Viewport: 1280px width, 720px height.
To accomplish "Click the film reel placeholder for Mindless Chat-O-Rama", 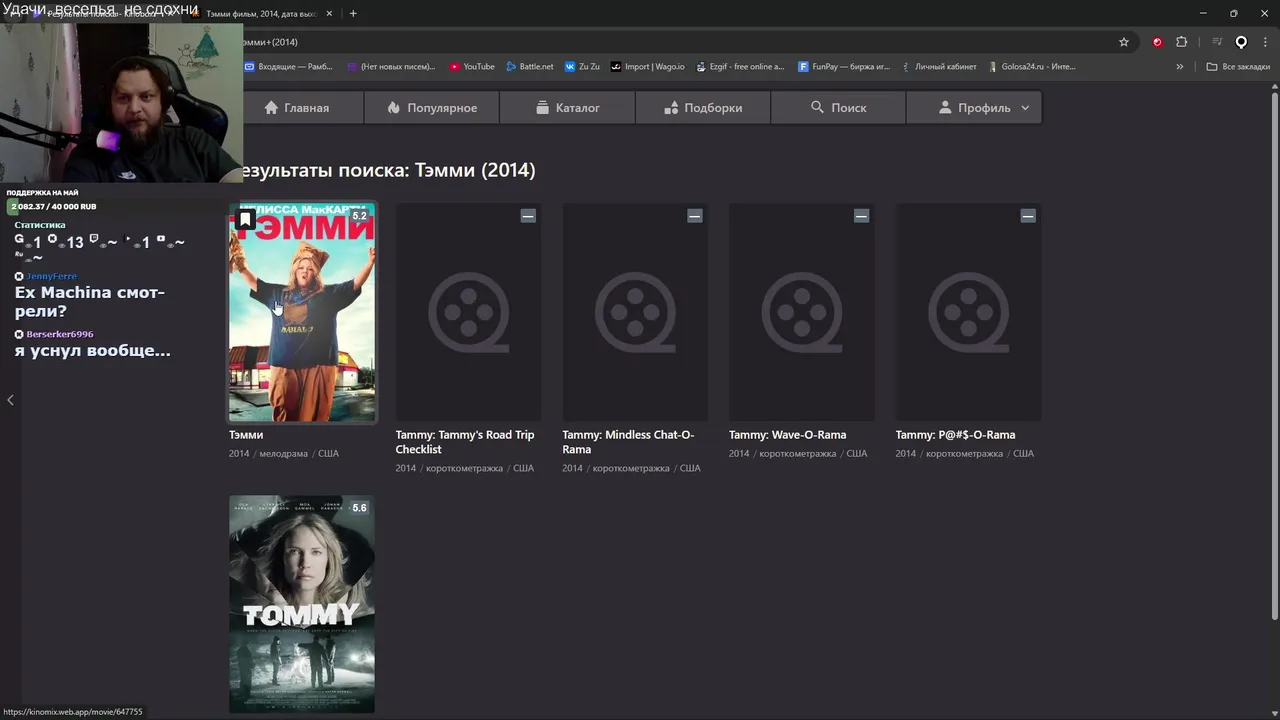I will 635,312.
